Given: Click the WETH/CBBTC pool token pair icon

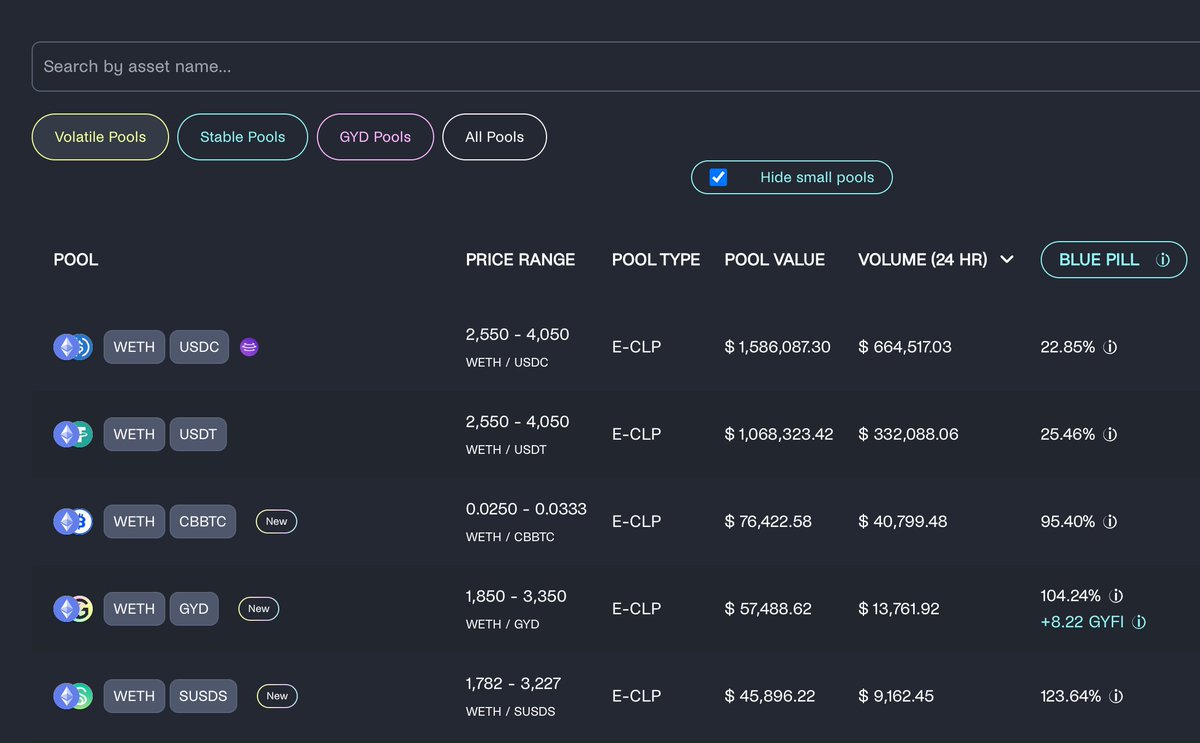Looking at the screenshot, I should pos(73,521).
